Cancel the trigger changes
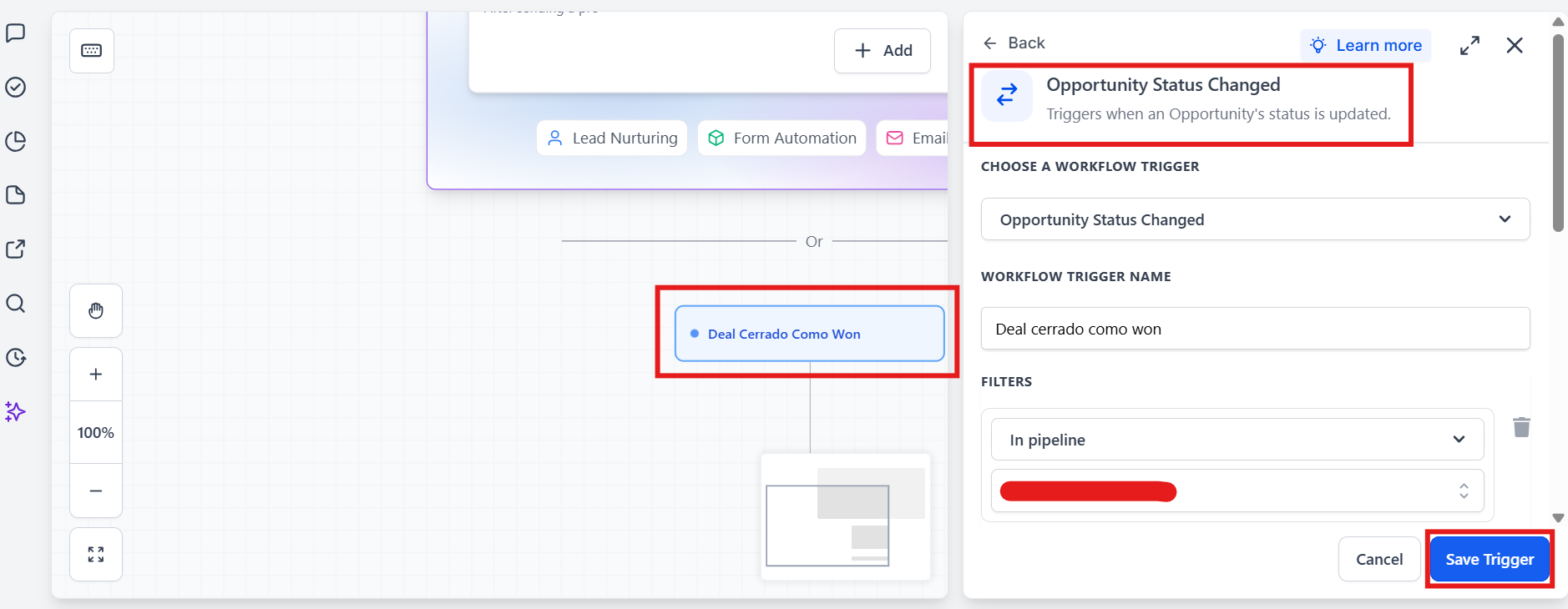 pyautogui.click(x=1379, y=559)
